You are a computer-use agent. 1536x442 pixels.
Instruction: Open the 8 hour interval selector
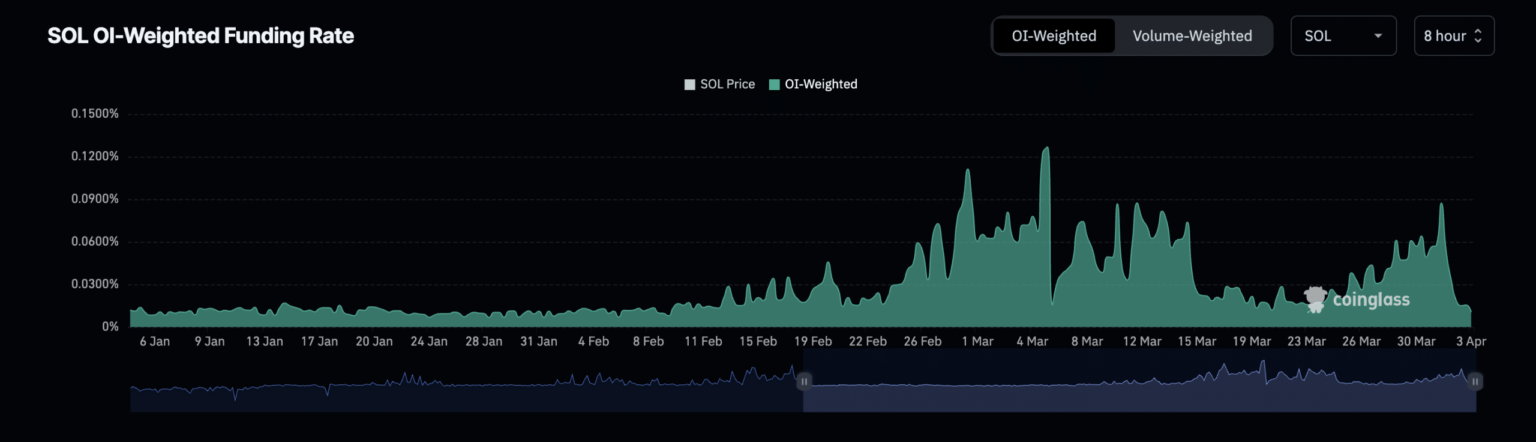1453,36
